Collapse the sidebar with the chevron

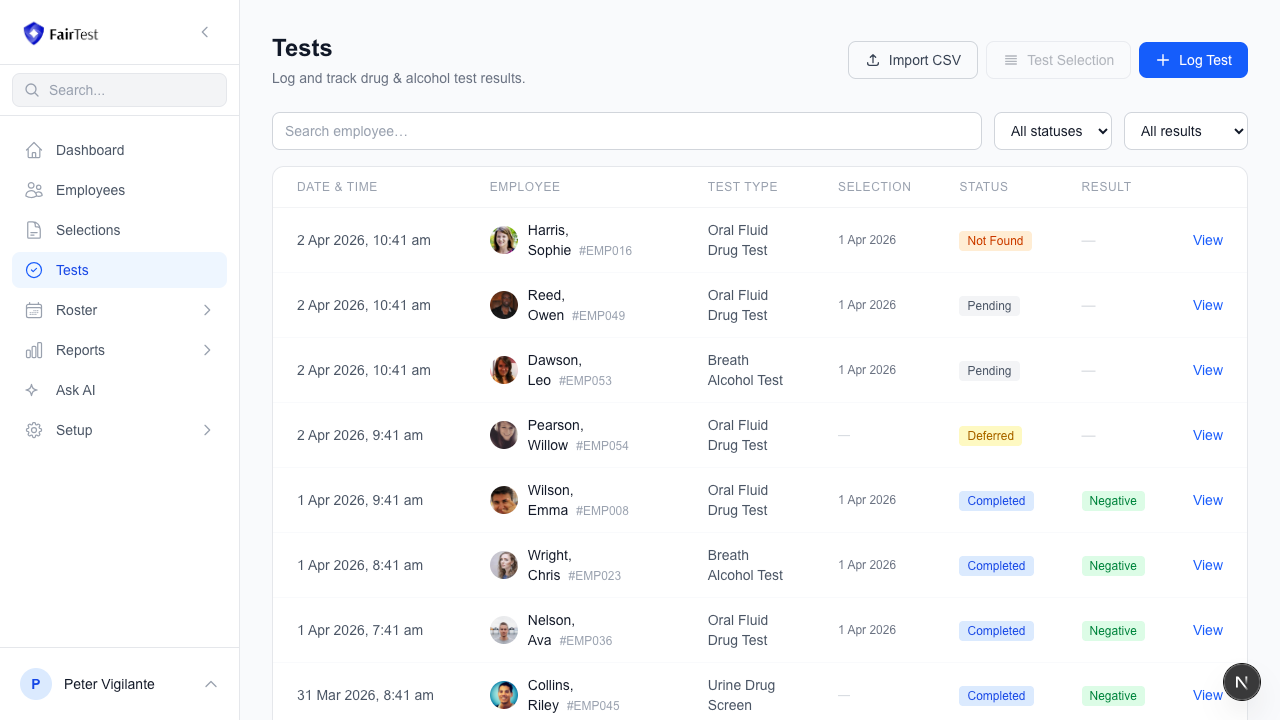(205, 32)
